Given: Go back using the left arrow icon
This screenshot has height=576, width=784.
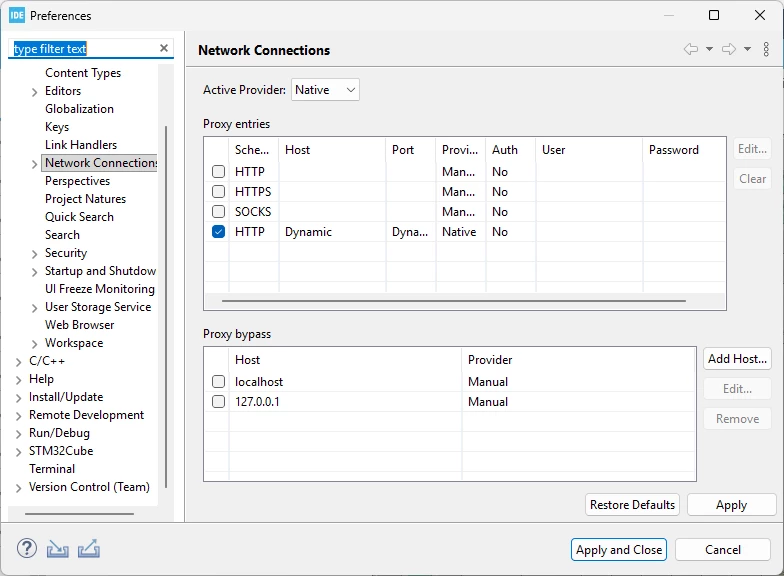Looking at the screenshot, I should coord(691,49).
